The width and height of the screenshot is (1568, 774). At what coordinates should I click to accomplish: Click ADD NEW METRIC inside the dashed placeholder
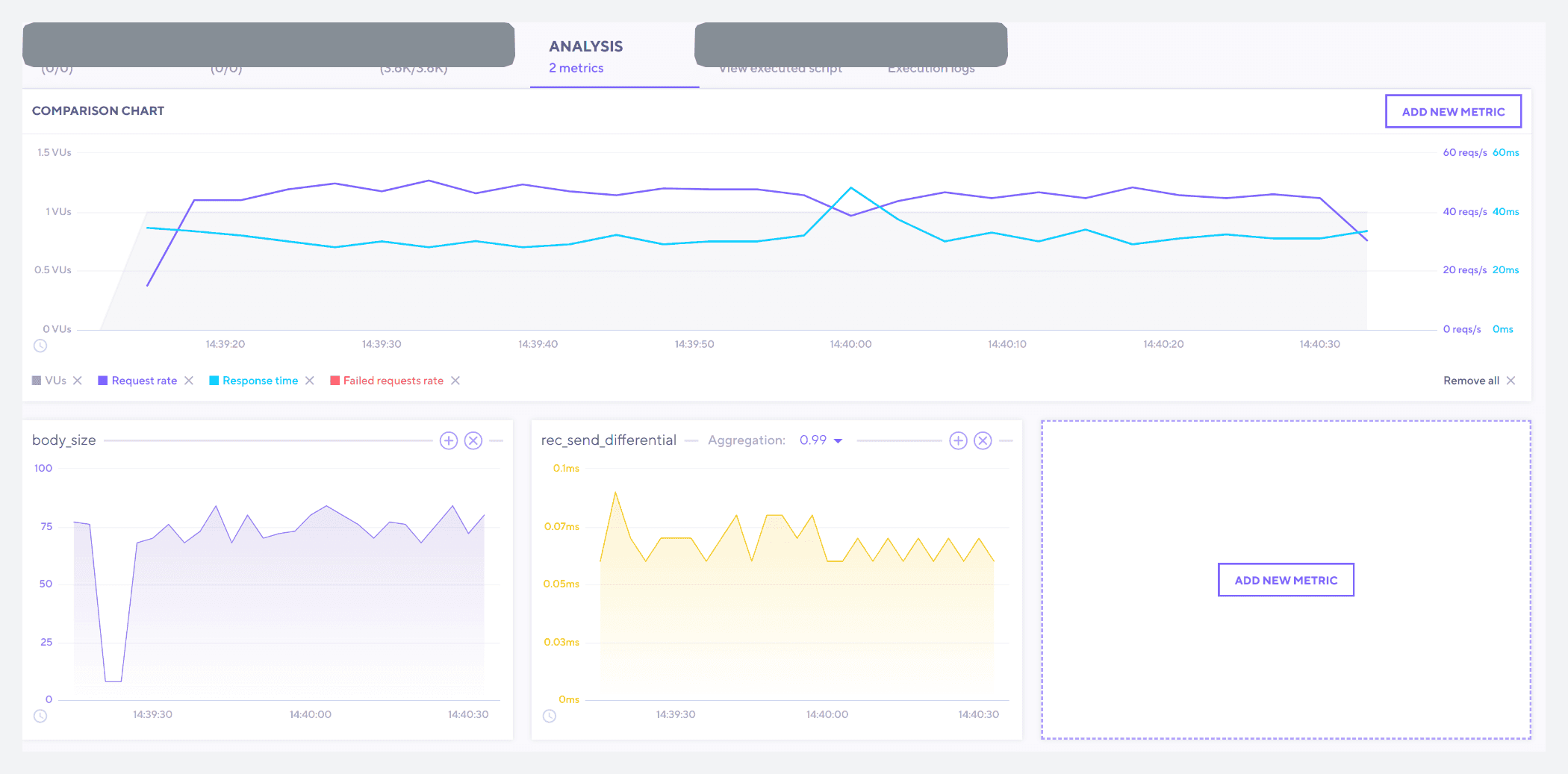tap(1286, 579)
